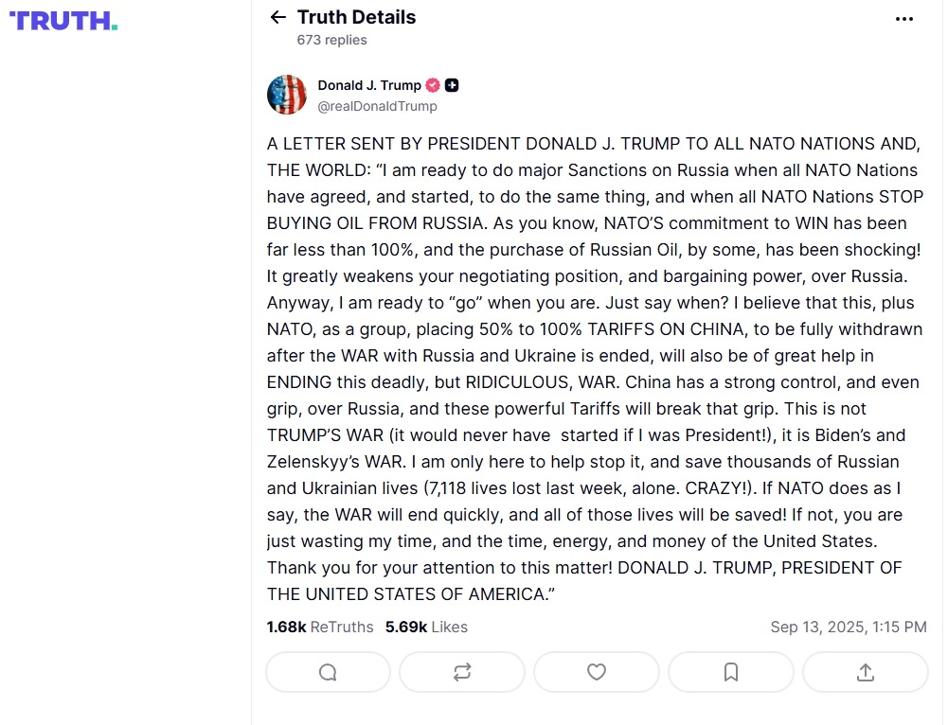
Task: Click the Truth Details page heading
Action: [x=356, y=17]
